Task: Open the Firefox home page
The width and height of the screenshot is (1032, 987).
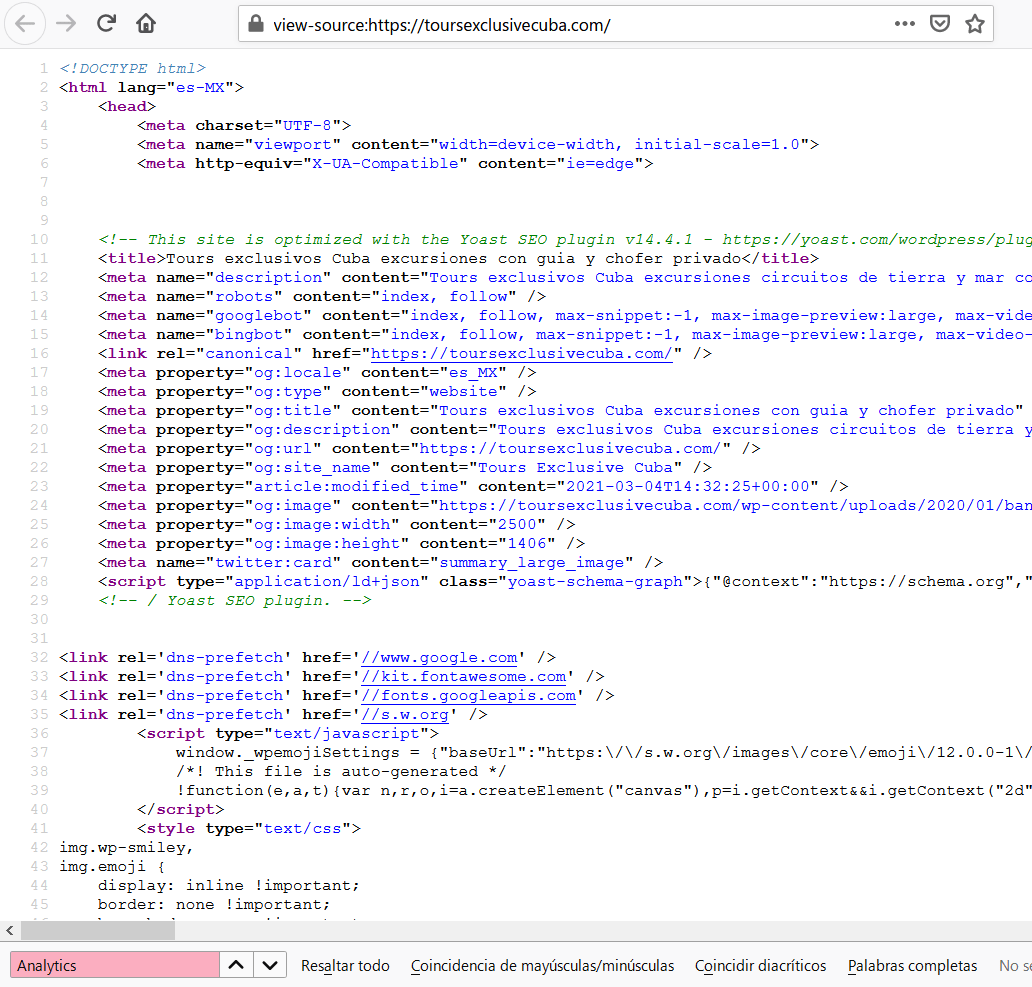Action: [x=145, y=24]
